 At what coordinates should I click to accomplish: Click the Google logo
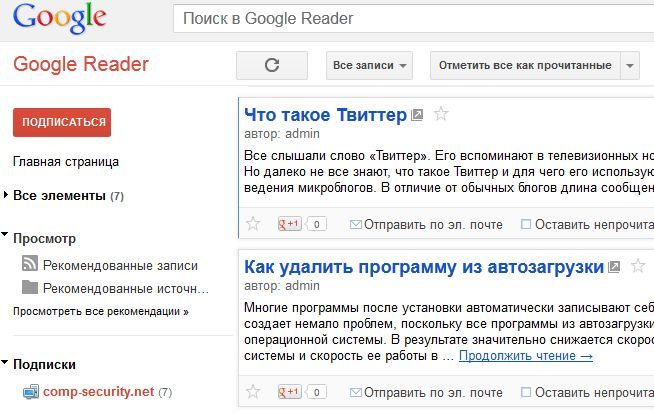60,18
